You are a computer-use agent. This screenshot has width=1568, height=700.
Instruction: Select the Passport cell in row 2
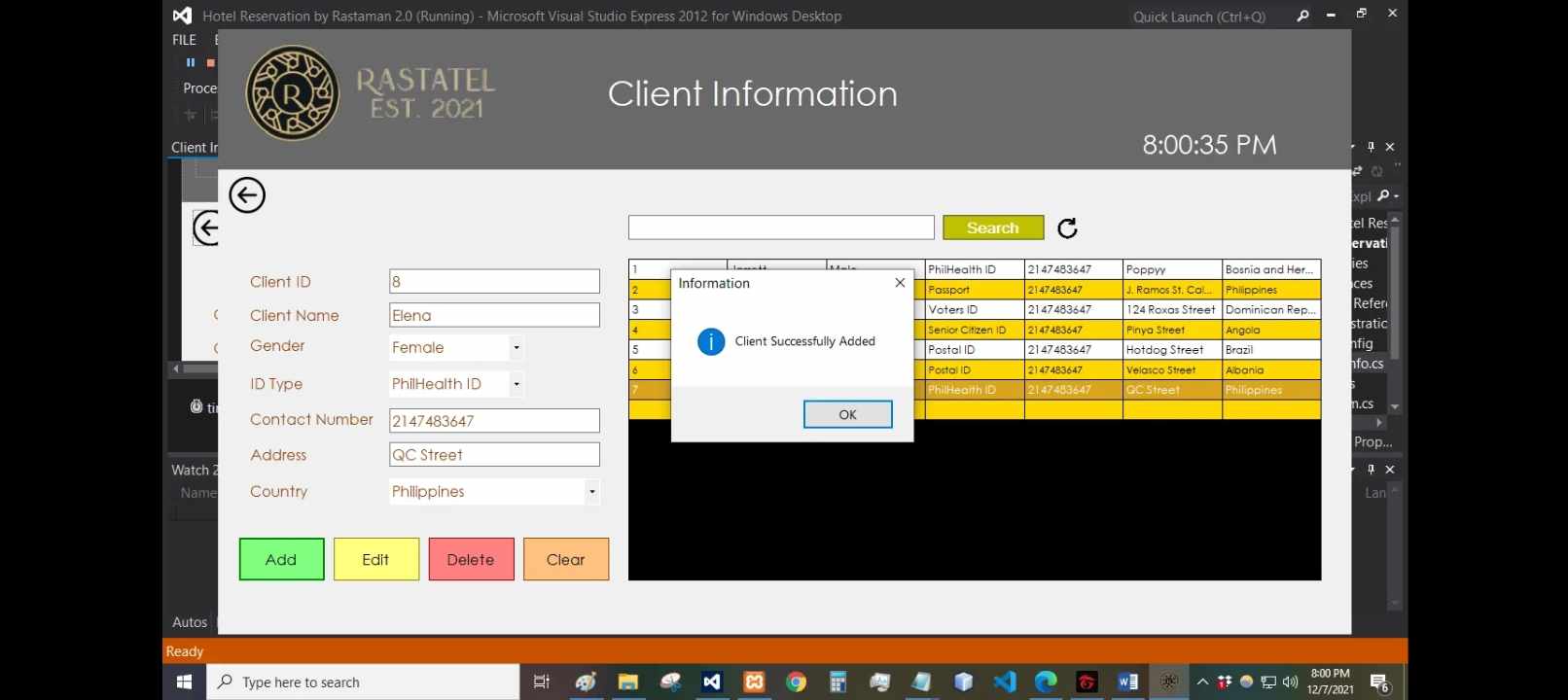click(975, 290)
